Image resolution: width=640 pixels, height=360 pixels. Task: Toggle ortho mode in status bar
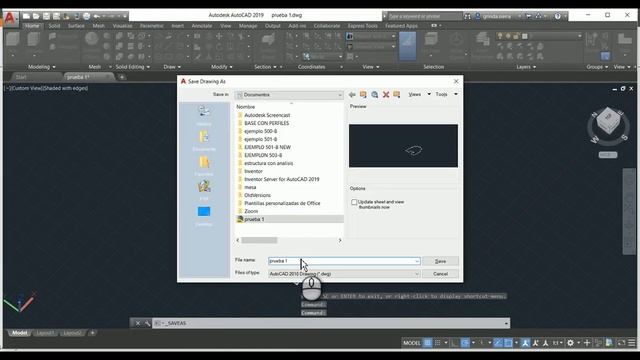(454, 343)
